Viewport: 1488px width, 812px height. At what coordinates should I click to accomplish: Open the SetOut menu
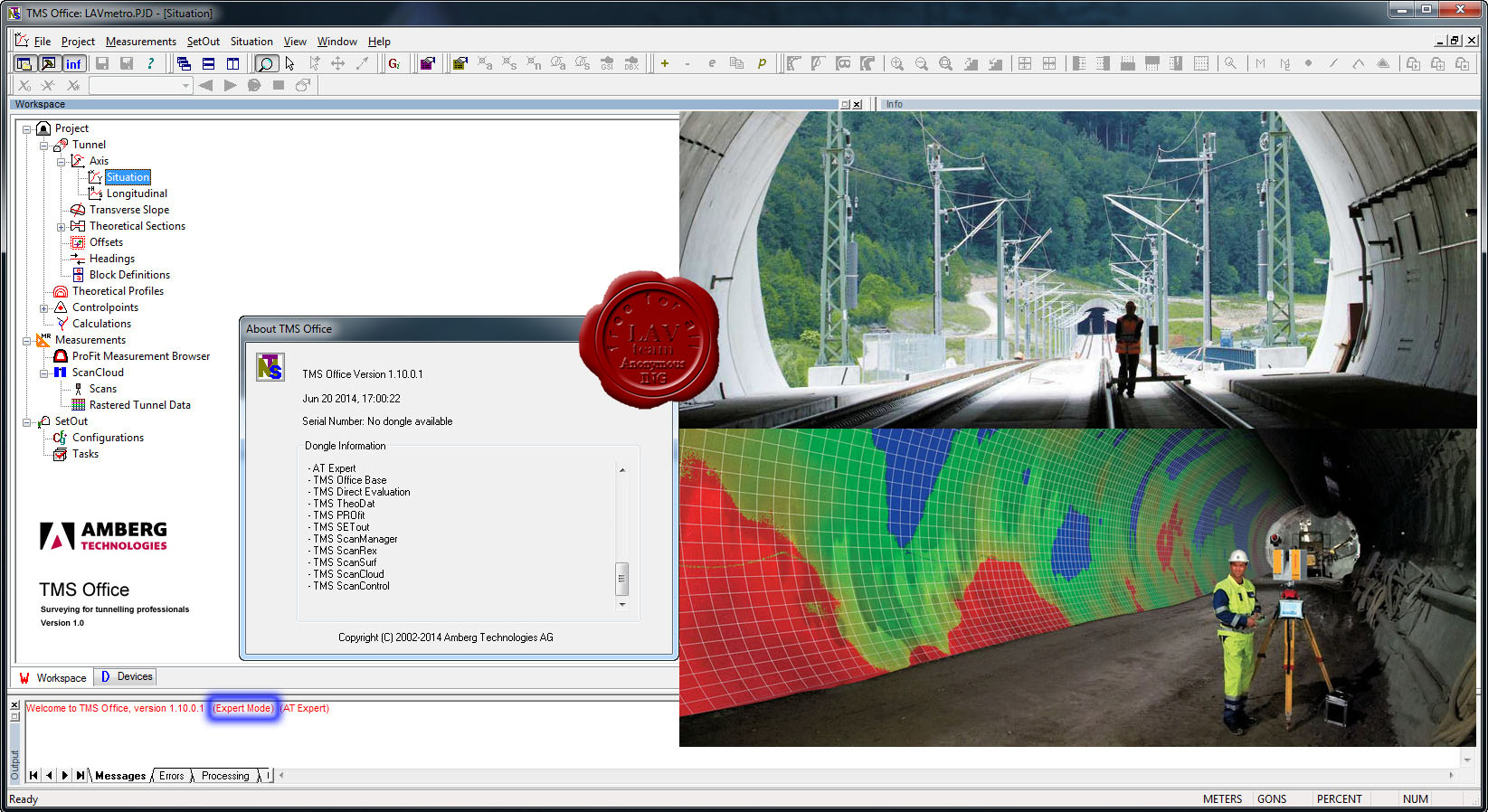click(204, 42)
